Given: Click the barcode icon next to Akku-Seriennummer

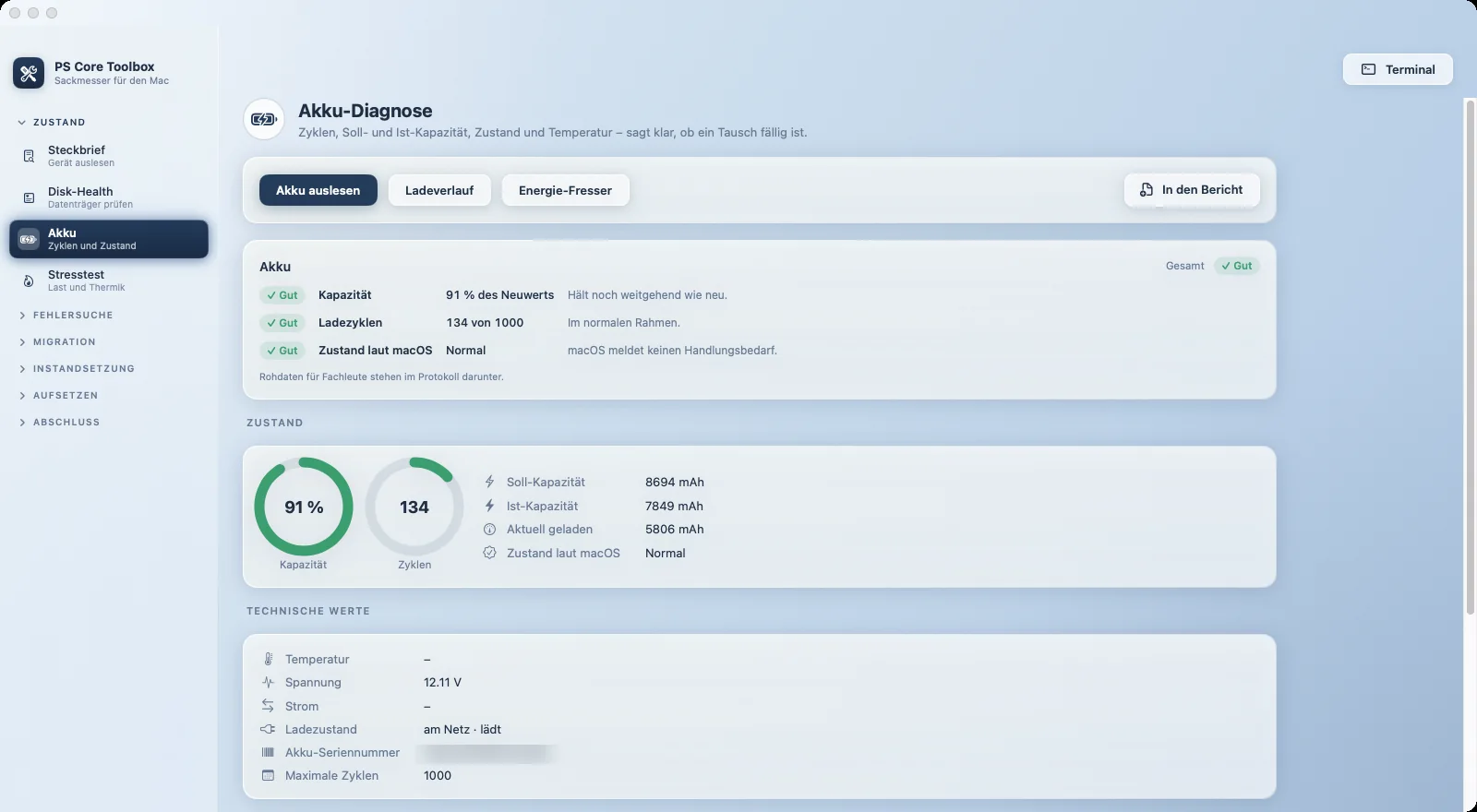Looking at the screenshot, I should click(x=268, y=752).
